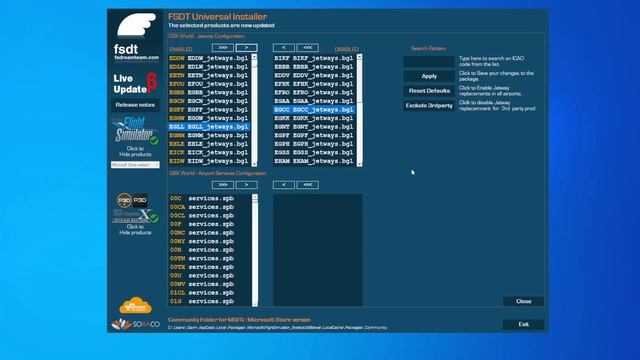Open the fsdreamteam.com link
This screenshot has width=640, height=360.
pos(136,58)
